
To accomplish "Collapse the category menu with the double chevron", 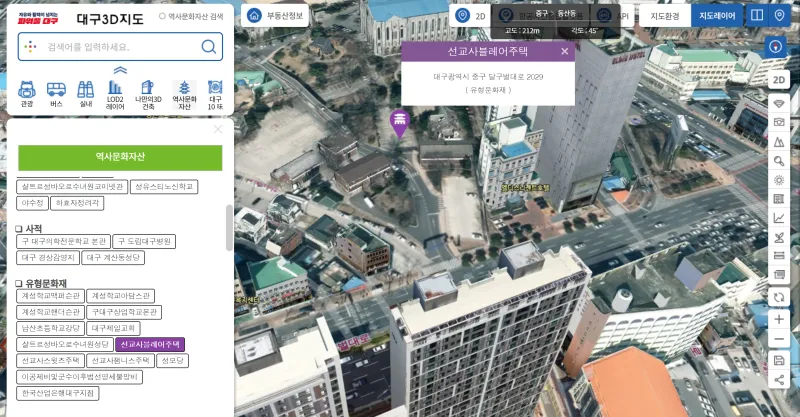I will [x=119, y=70].
